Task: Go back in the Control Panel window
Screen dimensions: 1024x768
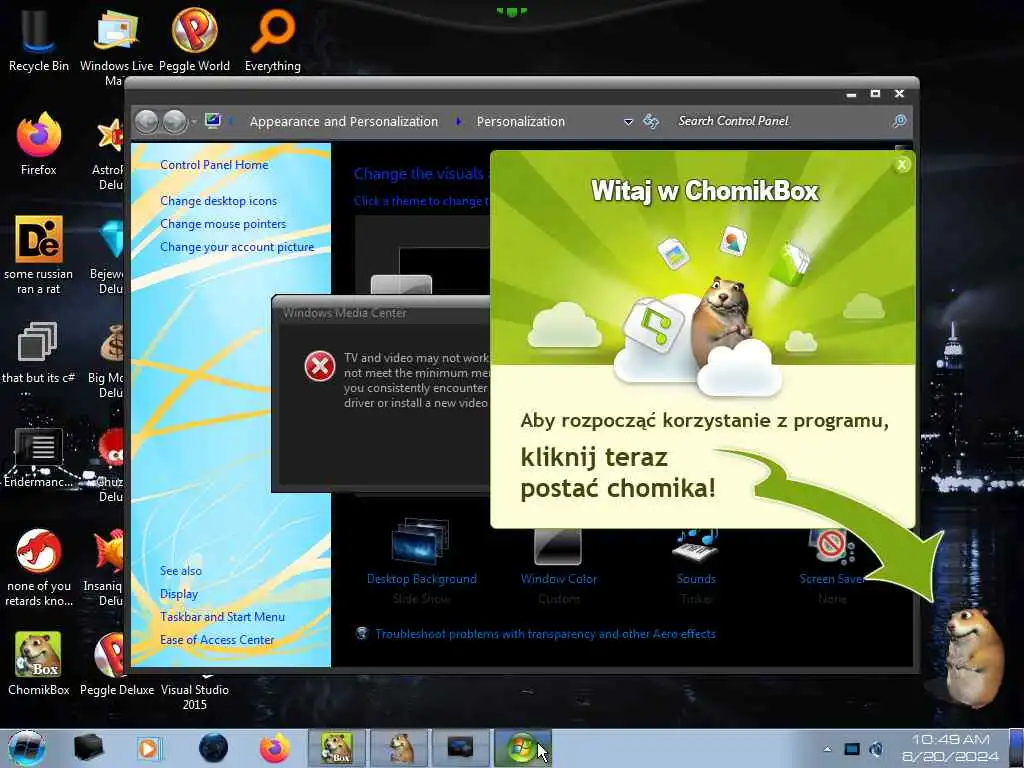Action: coord(146,121)
